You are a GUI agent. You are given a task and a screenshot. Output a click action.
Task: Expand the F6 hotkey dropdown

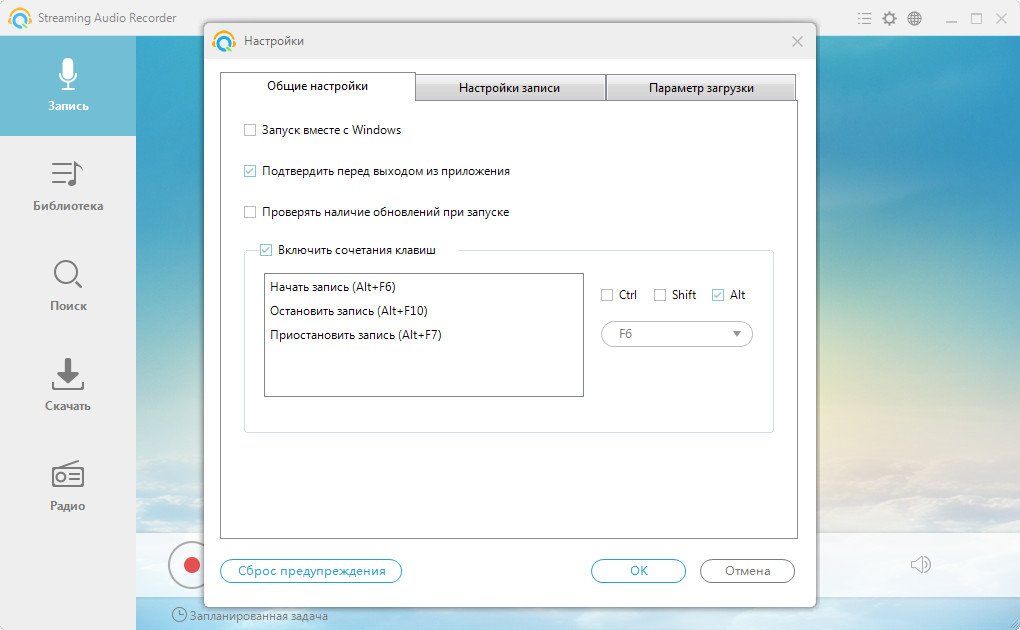pyautogui.click(x=676, y=334)
